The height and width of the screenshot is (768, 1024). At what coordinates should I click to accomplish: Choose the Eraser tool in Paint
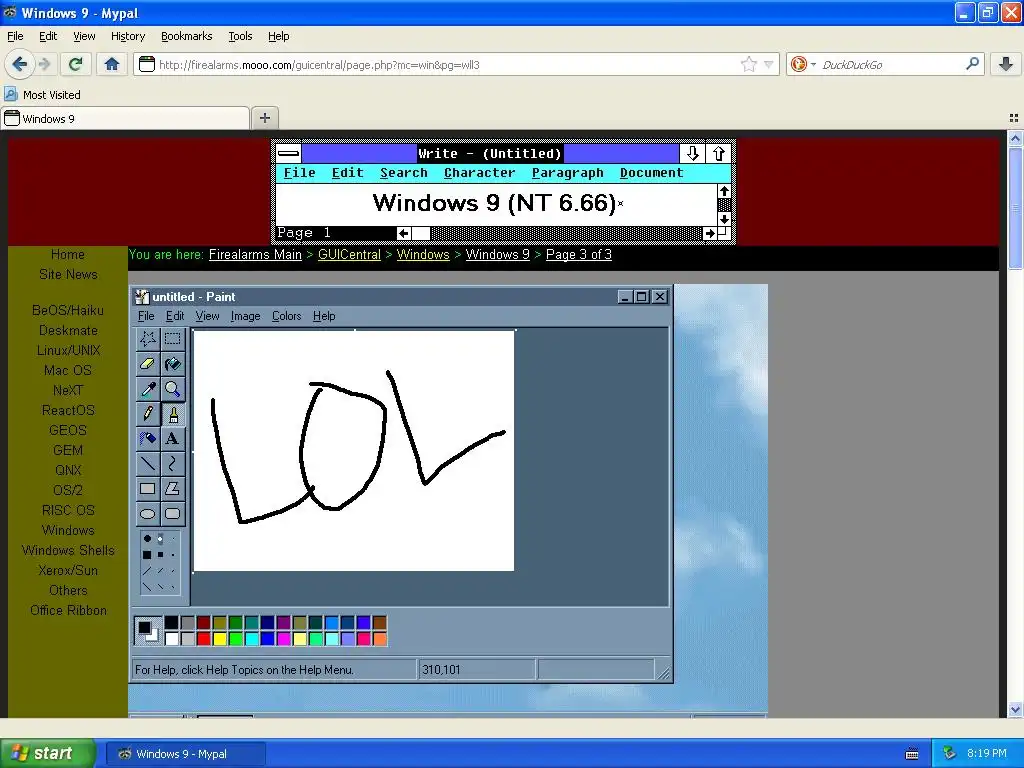click(148, 364)
